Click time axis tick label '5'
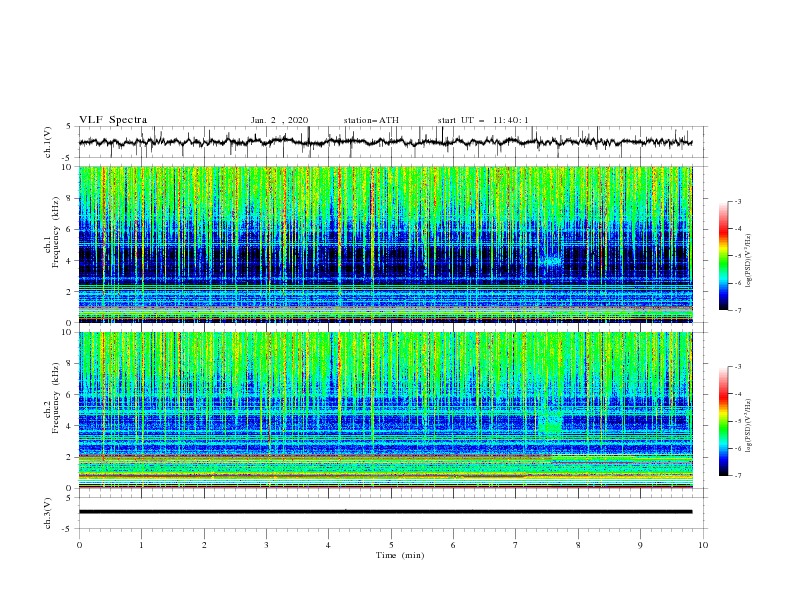This screenshot has width=792, height=612. click(391, 545)
